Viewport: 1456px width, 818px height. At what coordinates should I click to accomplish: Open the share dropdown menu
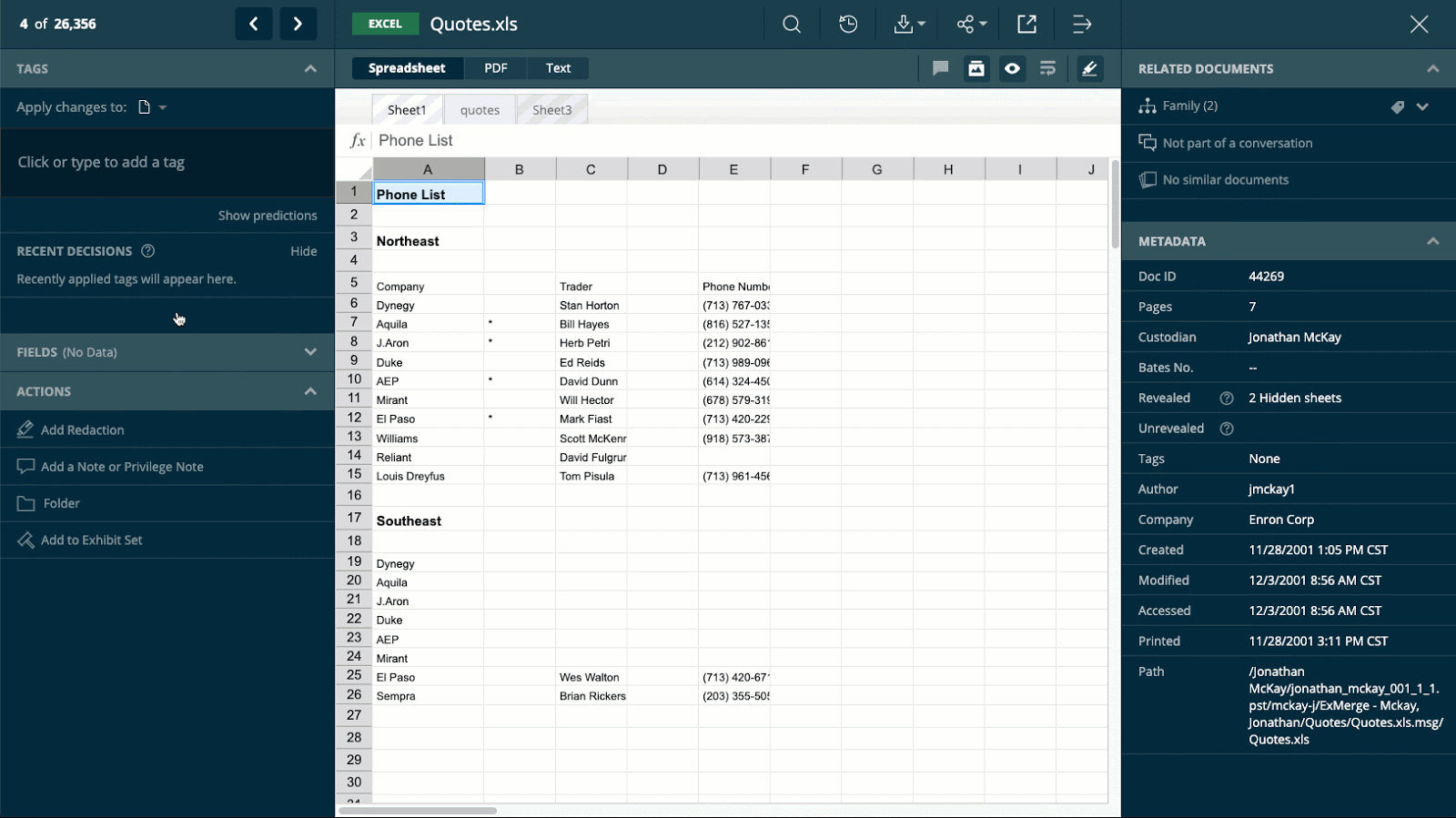tap(972, 25)
